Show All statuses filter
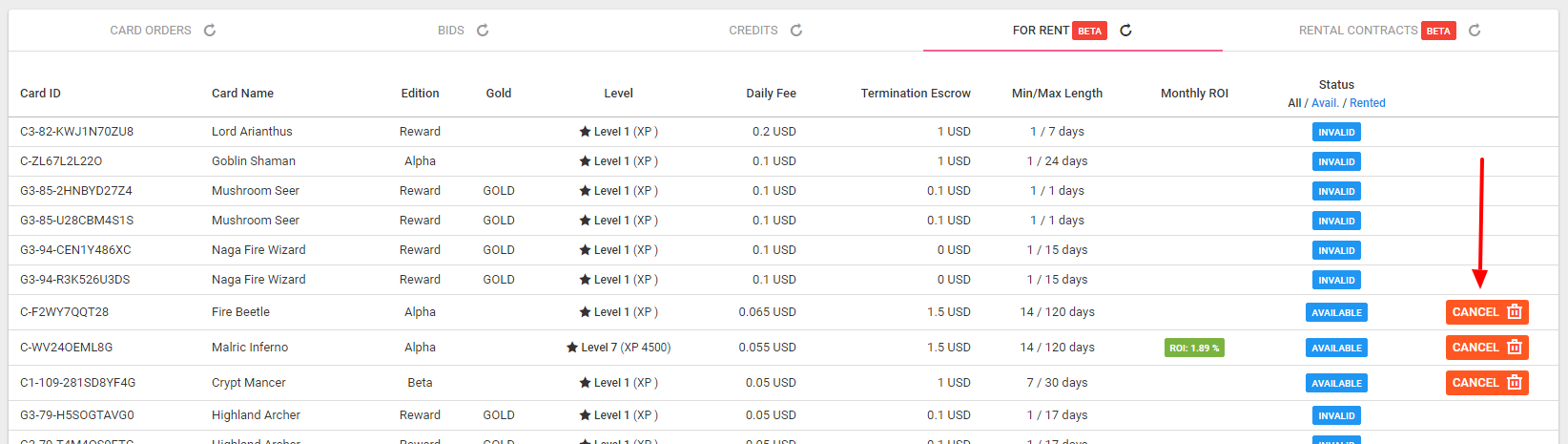 (x=1294, y=103)
